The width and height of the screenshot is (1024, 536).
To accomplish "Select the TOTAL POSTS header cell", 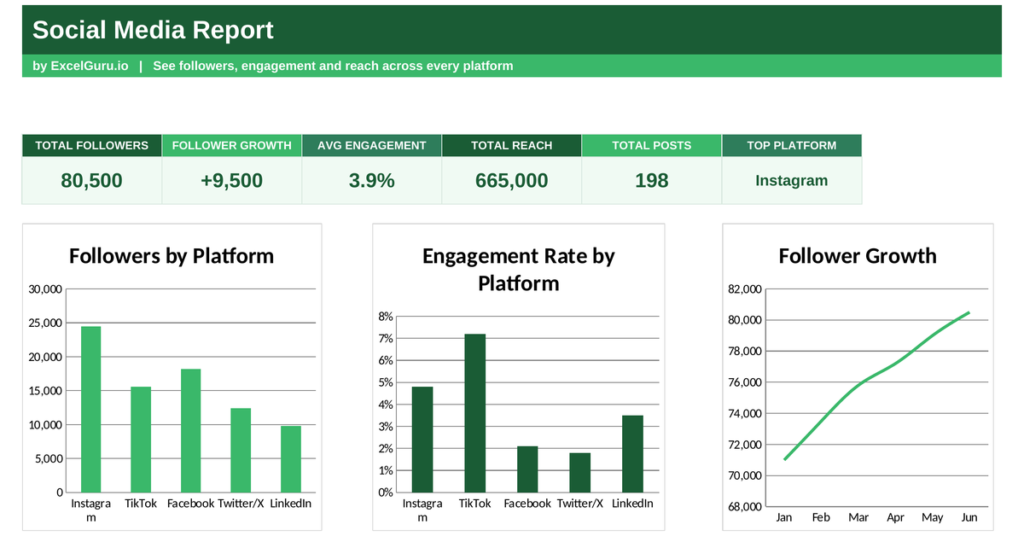I will pos(651,146).
